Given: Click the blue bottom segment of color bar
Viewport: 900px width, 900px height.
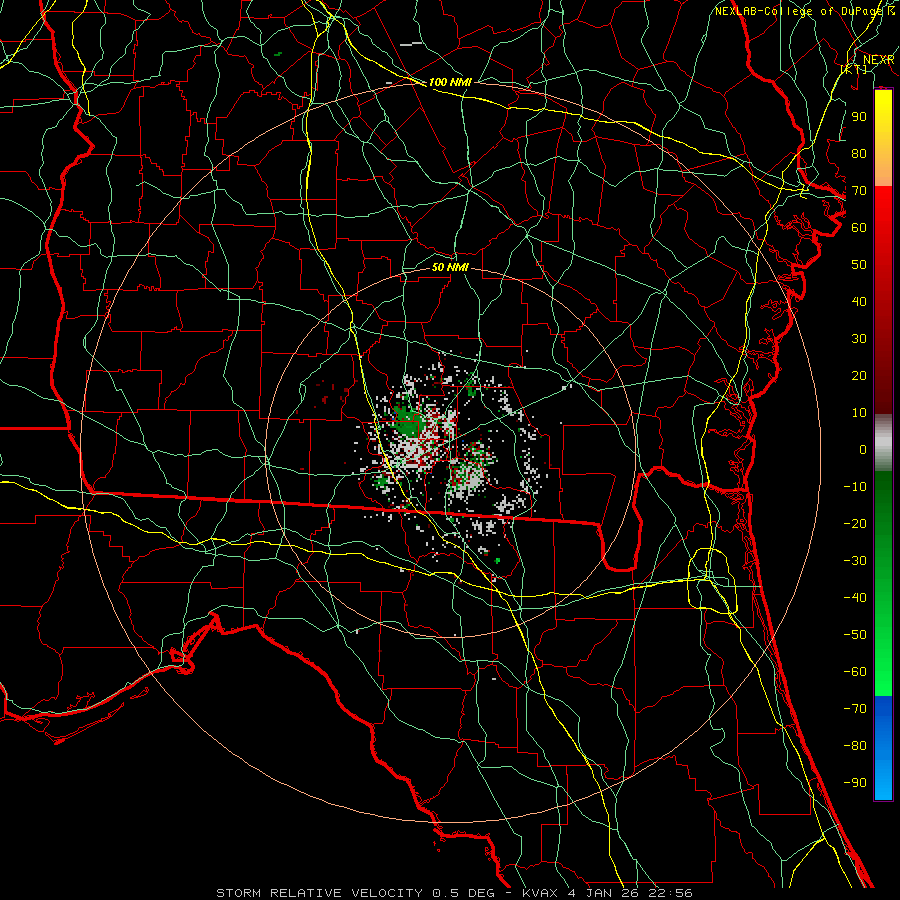Looking at the screenshot, I should click(x=883, y=748).
